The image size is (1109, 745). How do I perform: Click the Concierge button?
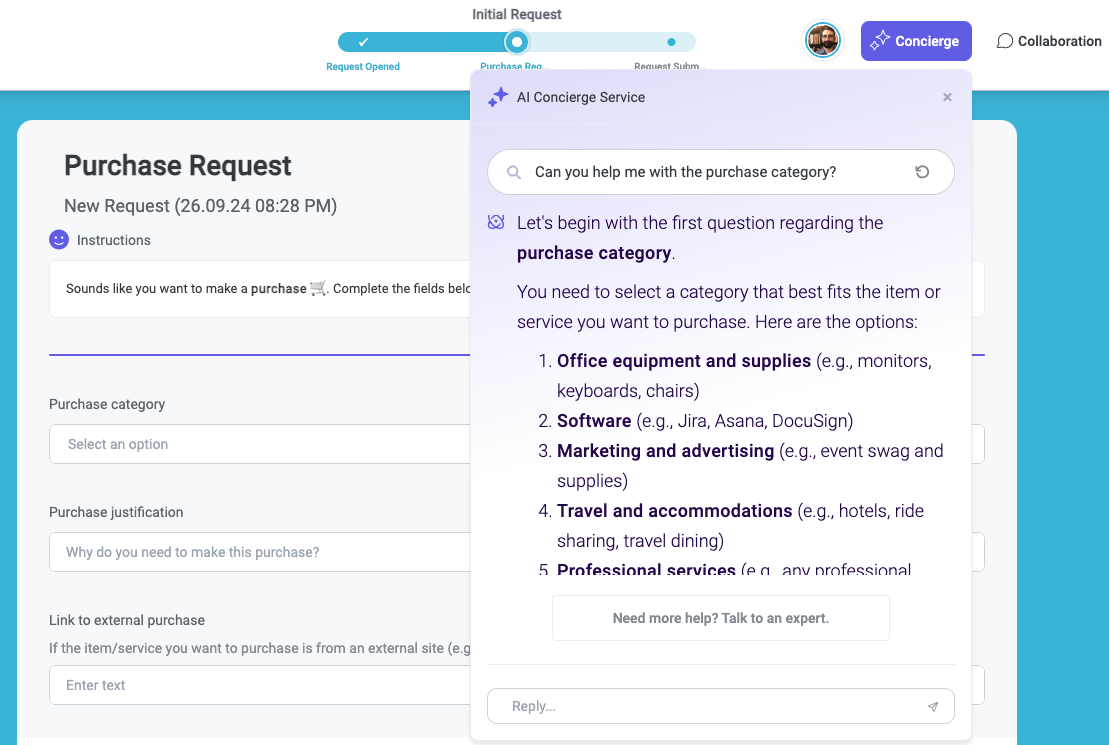(916, 40)
